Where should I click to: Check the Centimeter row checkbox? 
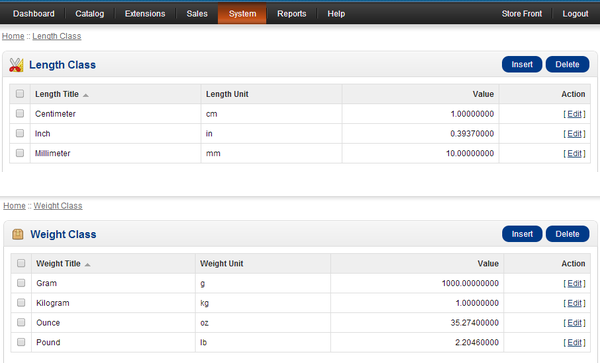20,114
